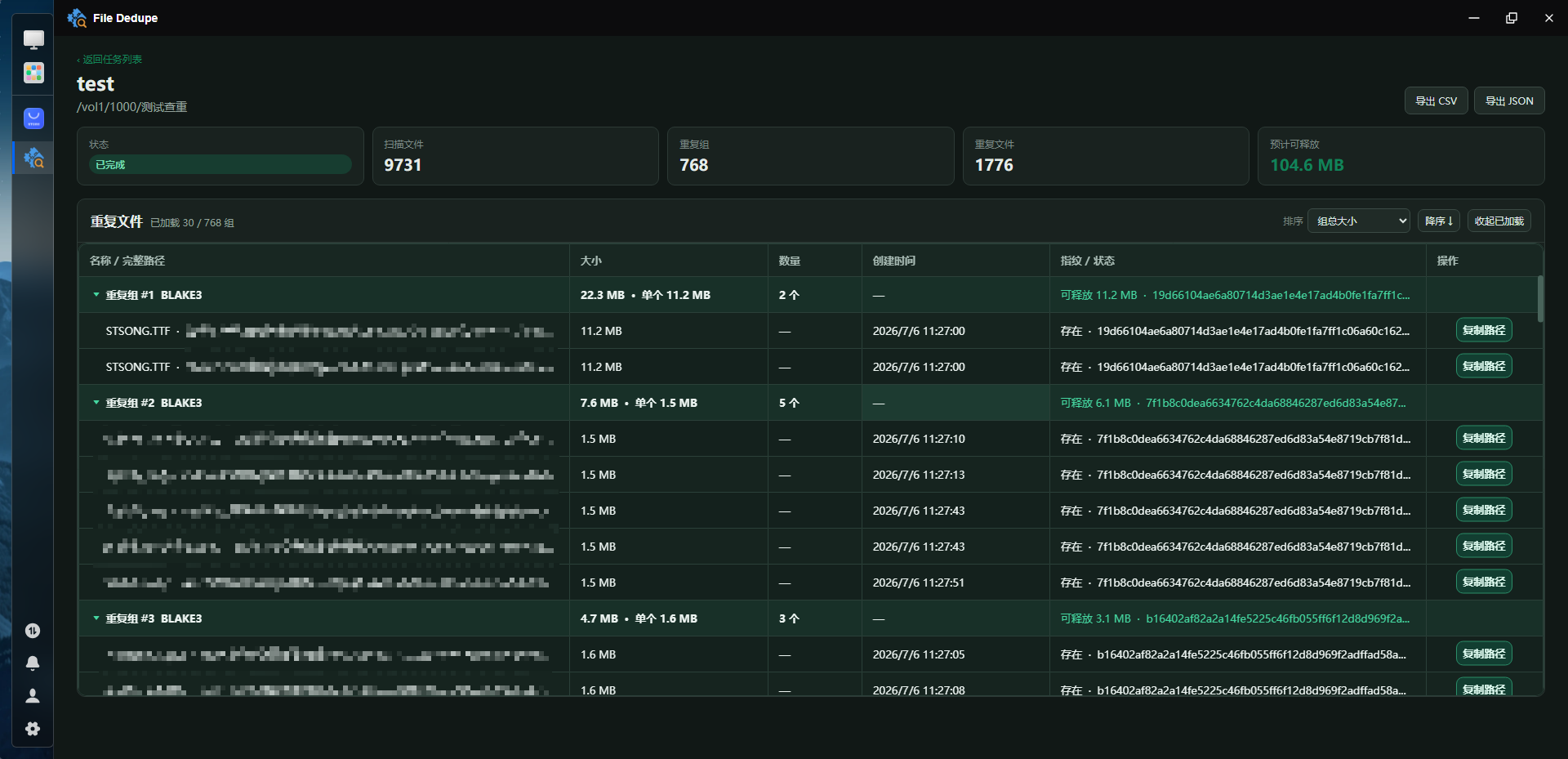The height and width of the screenshot is (759, 1568).
Task: Click the round status icon above the bell
Action: (x=33, y=631)
